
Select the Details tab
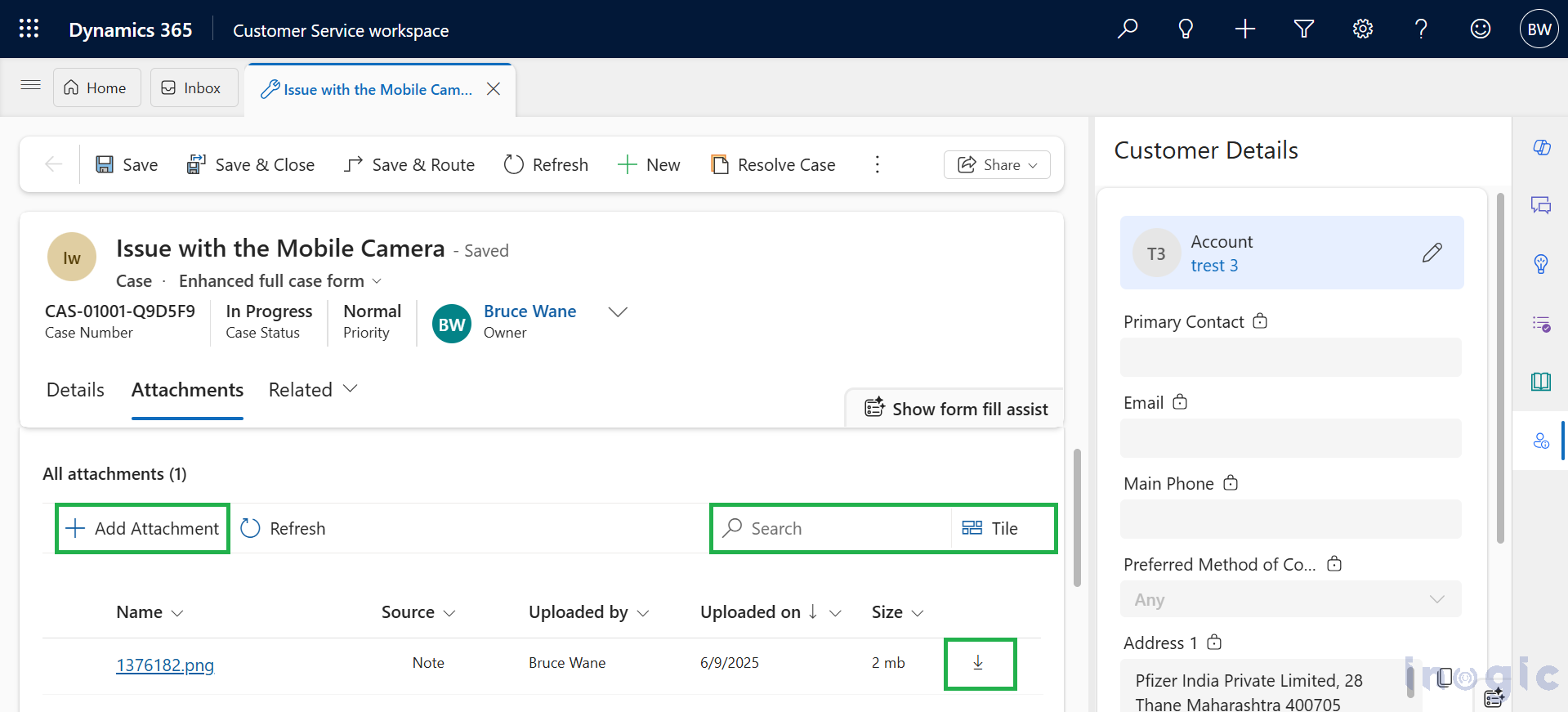tap(75, 390)
